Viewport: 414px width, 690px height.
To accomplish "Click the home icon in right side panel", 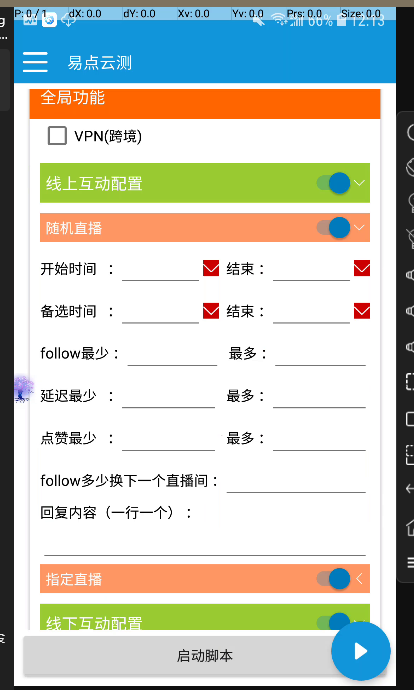I will 410,526.
